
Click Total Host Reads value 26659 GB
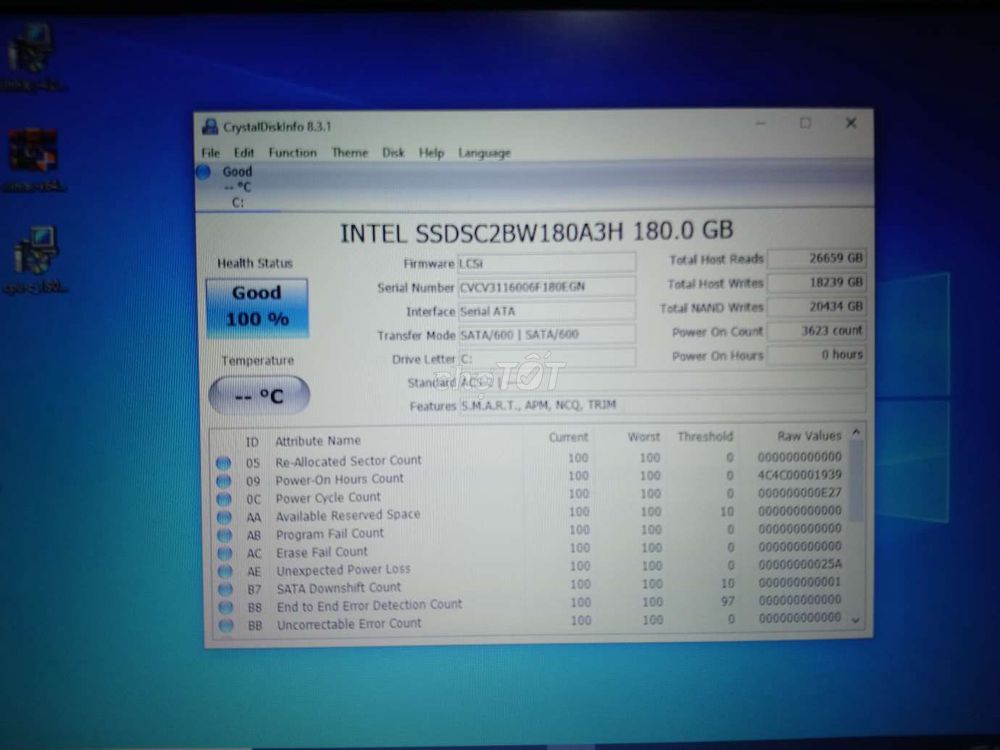(x=816, y=258)
